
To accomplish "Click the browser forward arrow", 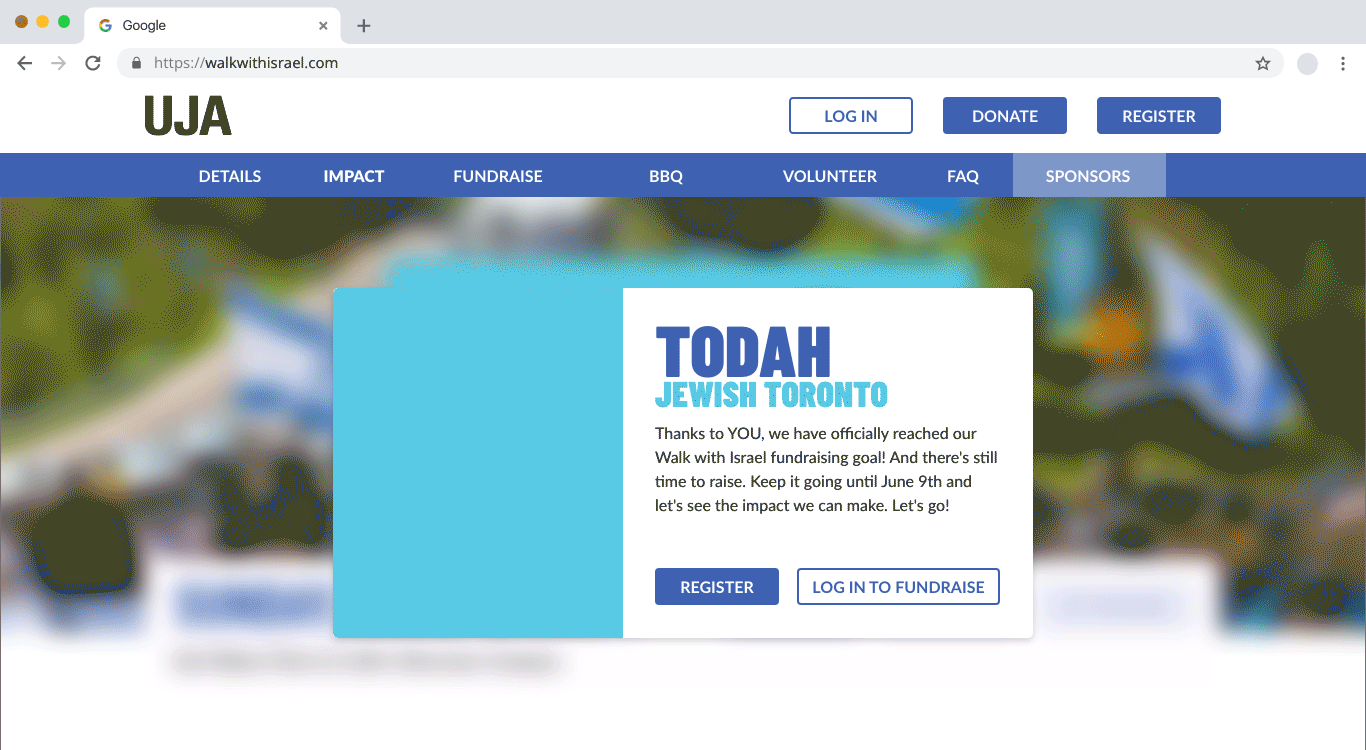I will click(x=59, y=63).
